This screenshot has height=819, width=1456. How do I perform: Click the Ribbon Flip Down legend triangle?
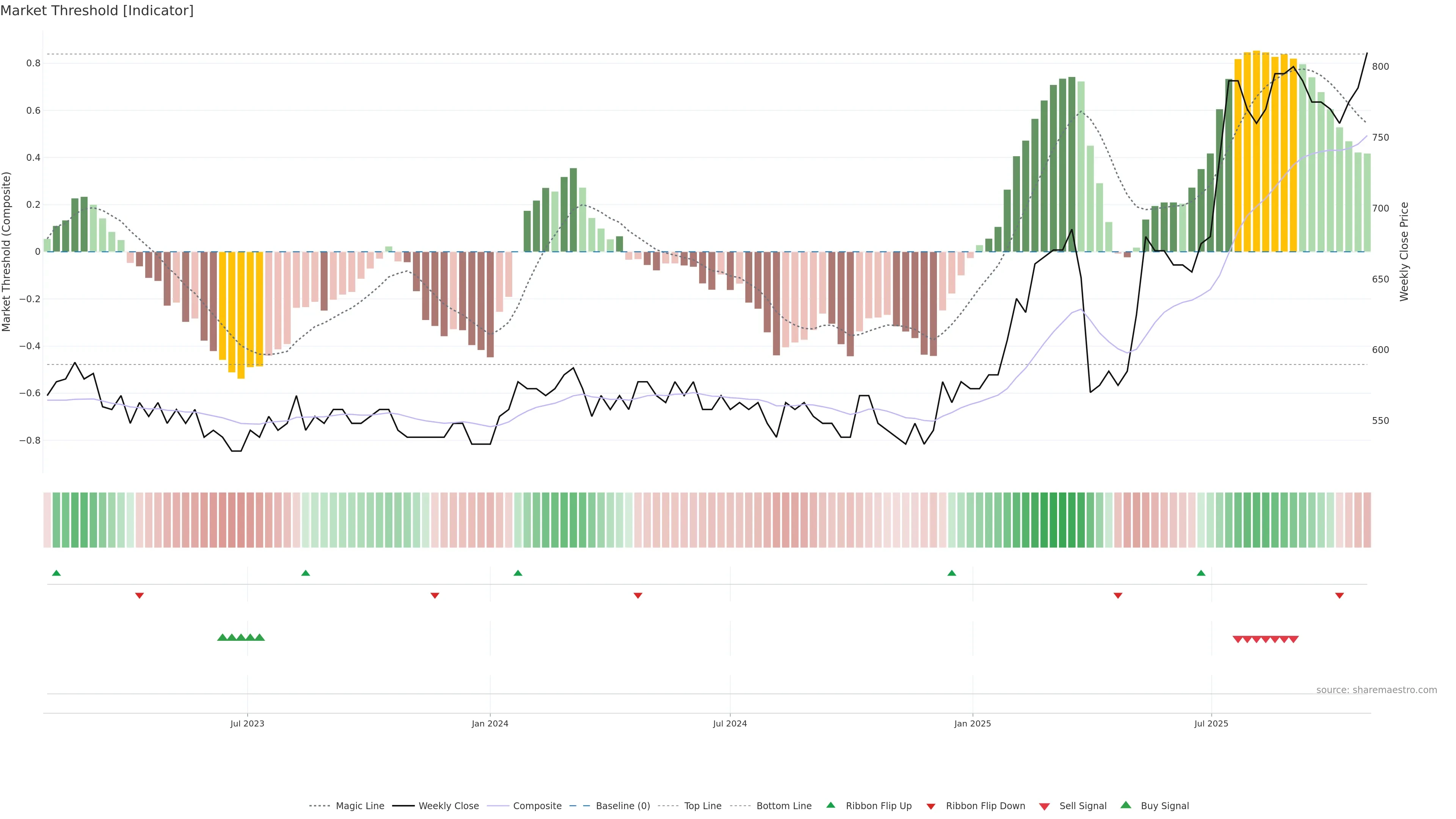click(931, 806)
